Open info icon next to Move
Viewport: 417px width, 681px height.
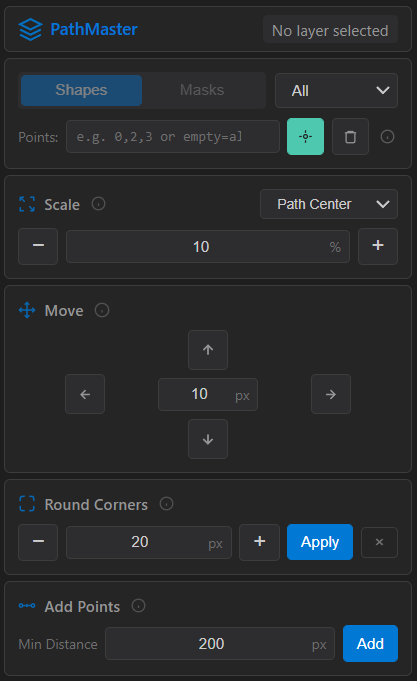102,310
